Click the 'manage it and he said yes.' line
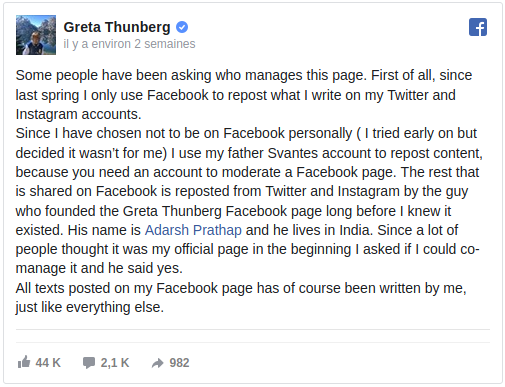505x387 pixels. tap(99, 268)
